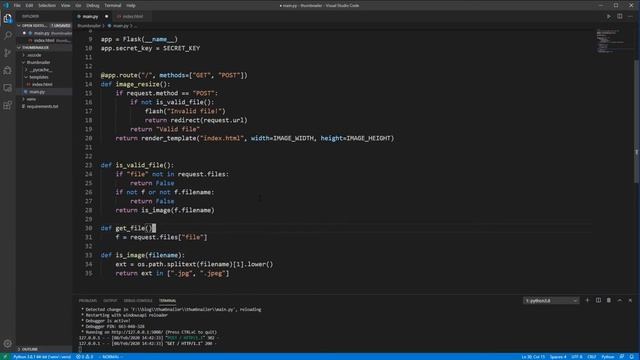Click the Vim NORMAL mode indicator

[x=111, y=357]
